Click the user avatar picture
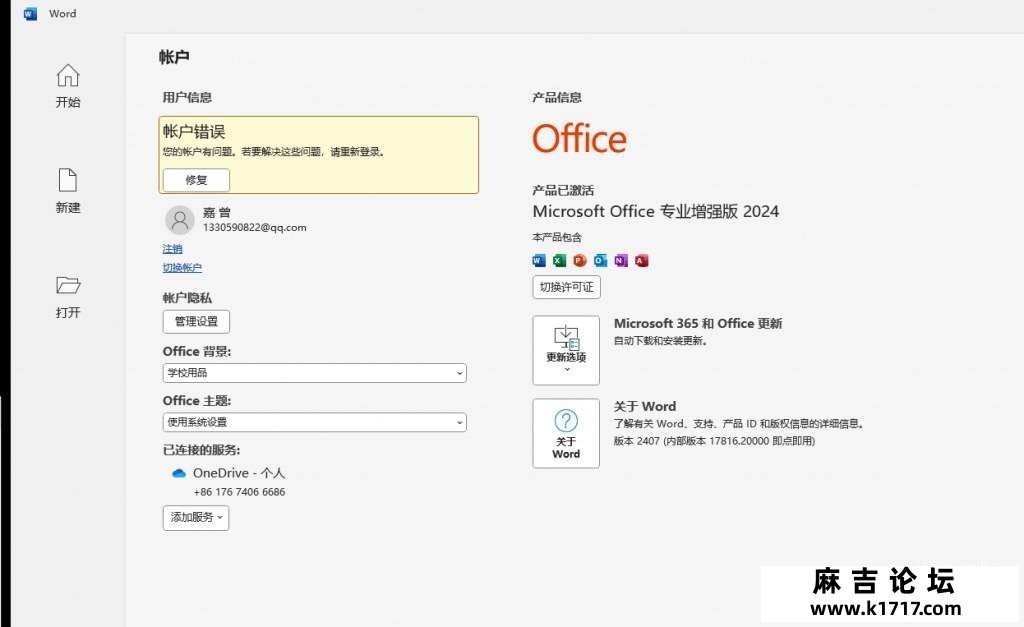 pos(180,220)
